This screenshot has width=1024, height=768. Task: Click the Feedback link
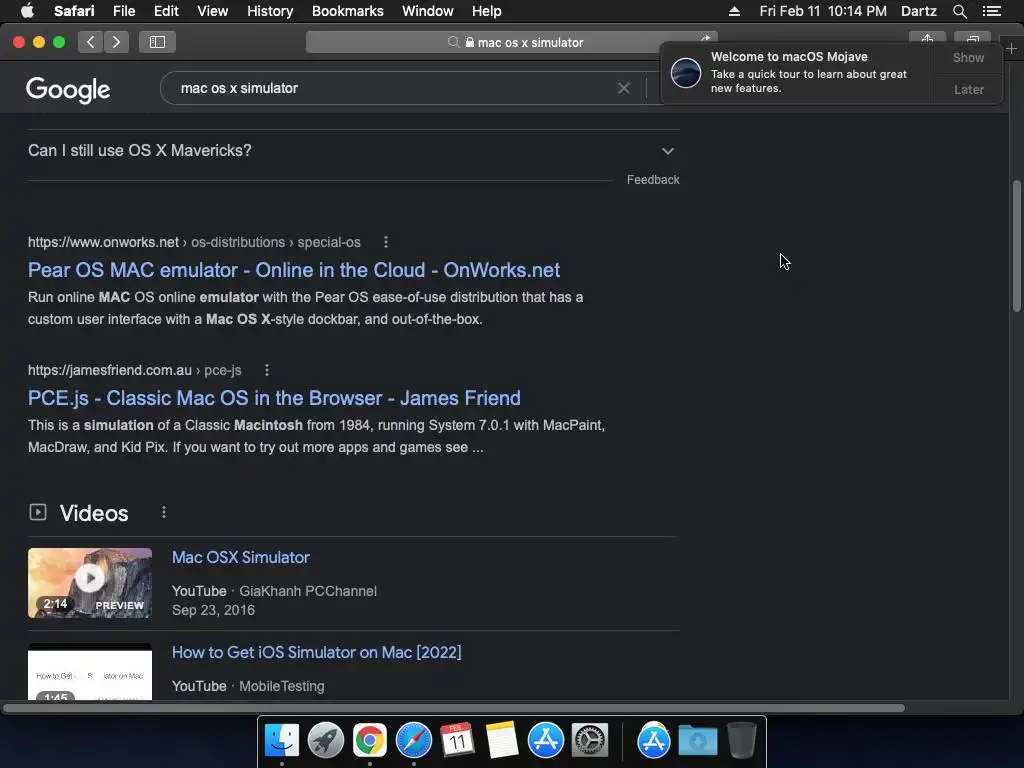pyautogui.click(x=653, y=180)
